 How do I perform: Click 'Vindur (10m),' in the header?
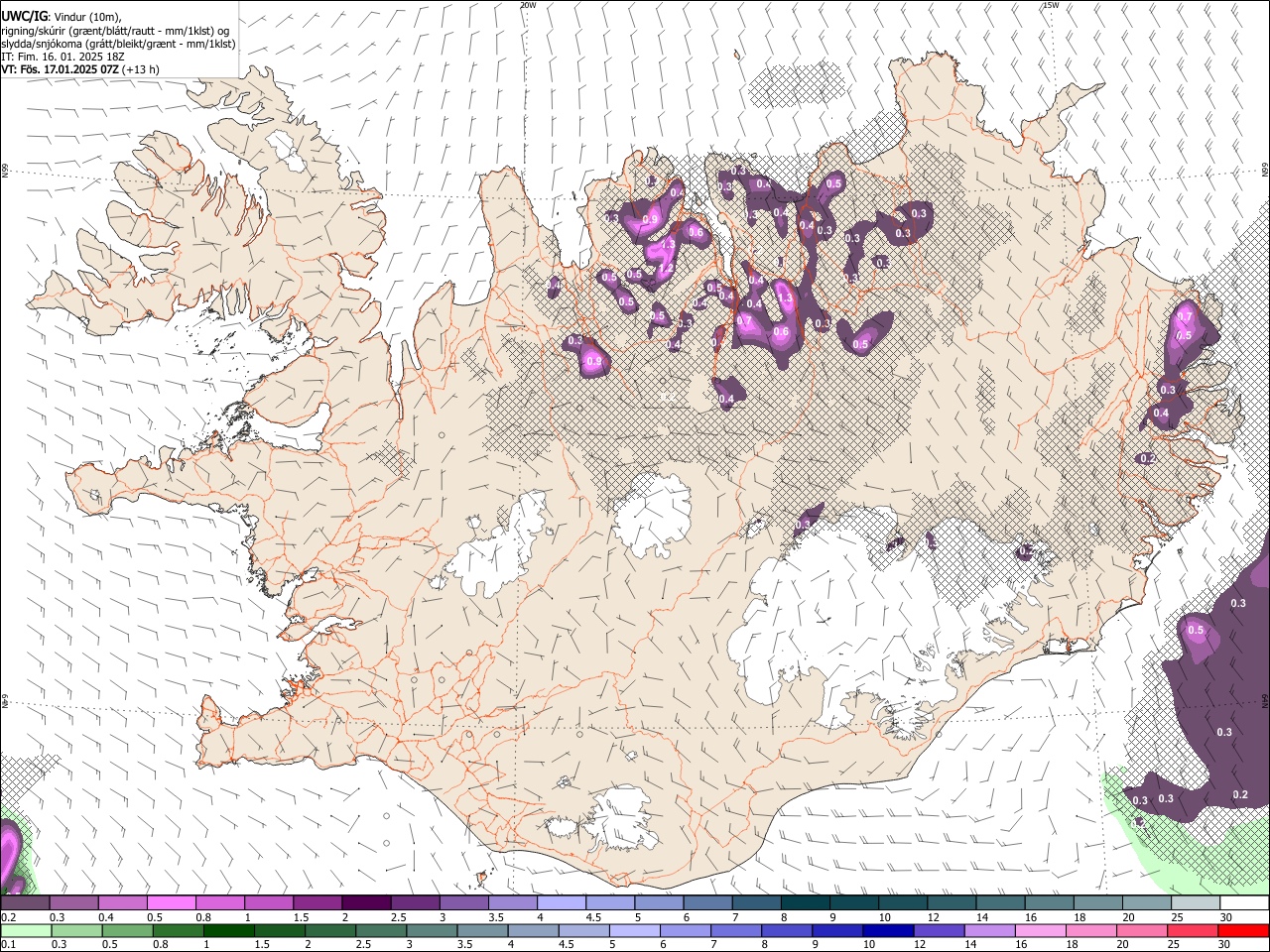tap(86, 17)
